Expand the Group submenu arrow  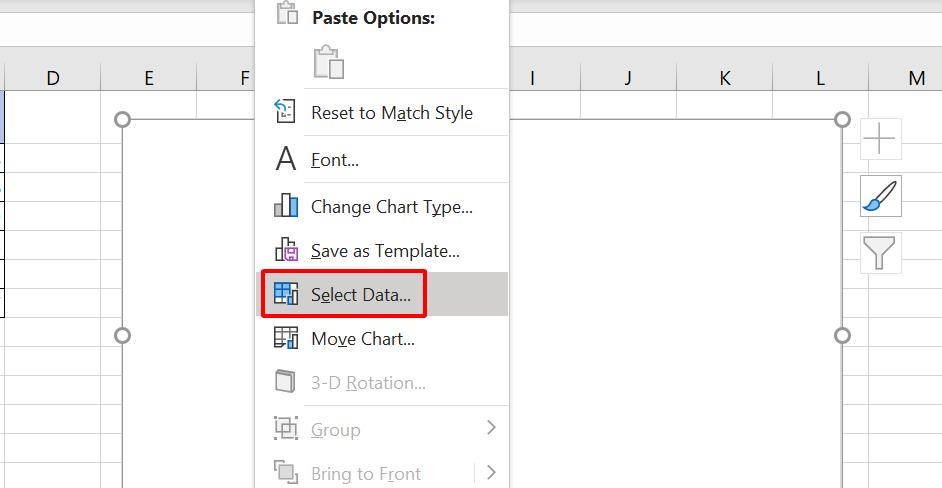491,429
